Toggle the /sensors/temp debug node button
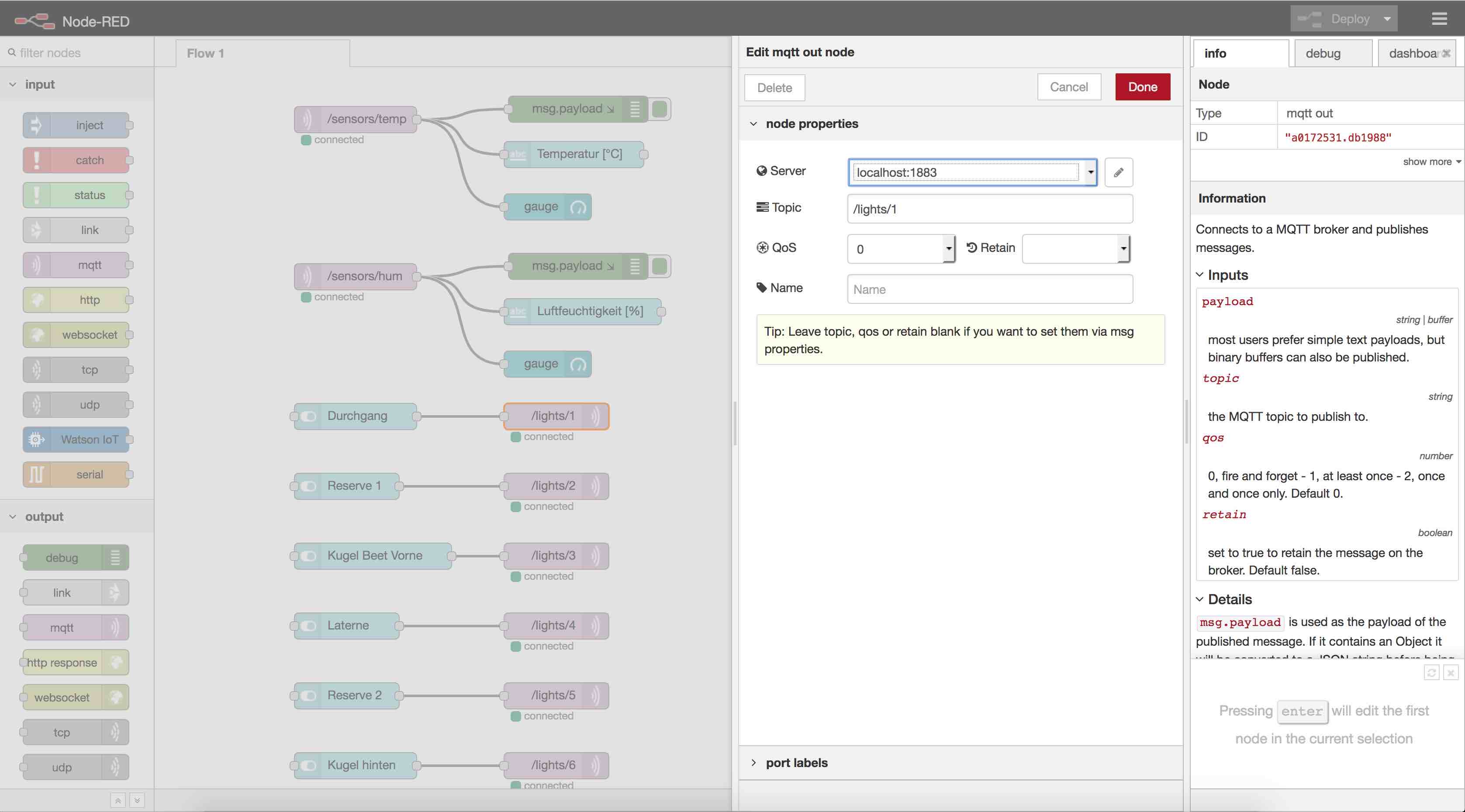1465x812 pixels. pos(660,109)
